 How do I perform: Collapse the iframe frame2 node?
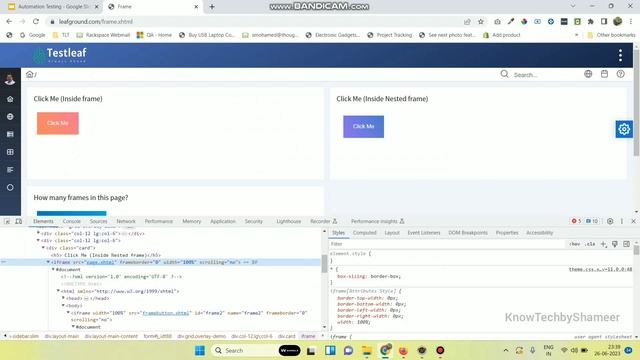tap(68, 313)
